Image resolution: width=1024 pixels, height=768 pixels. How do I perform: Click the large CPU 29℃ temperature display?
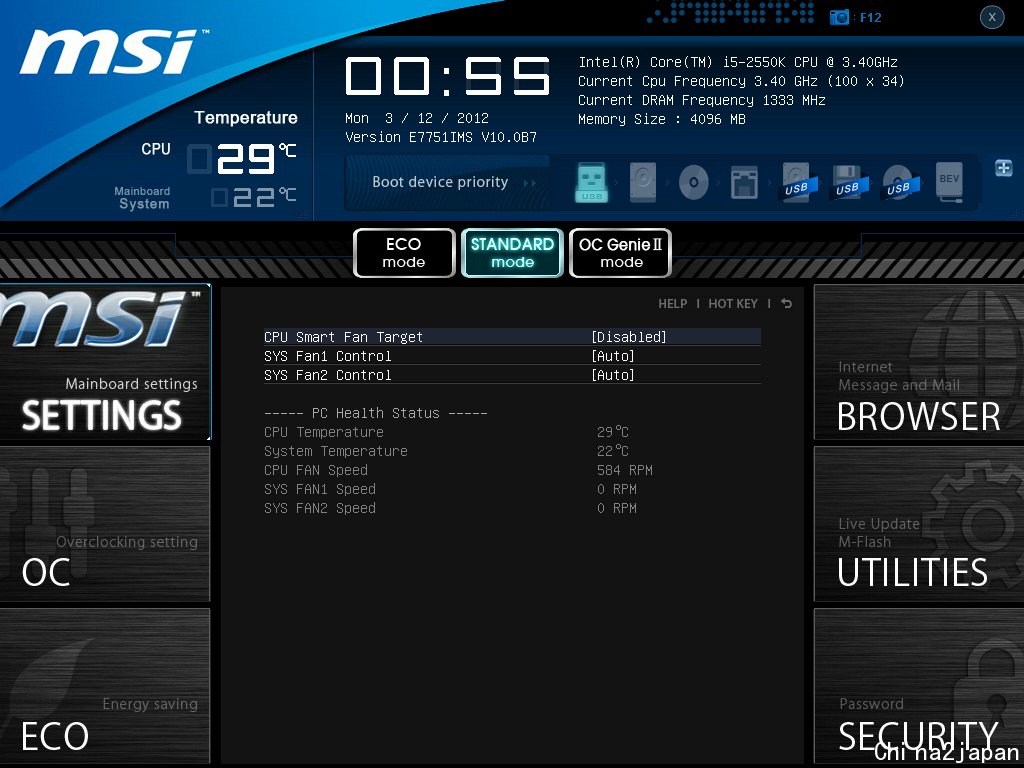(242, 158)
